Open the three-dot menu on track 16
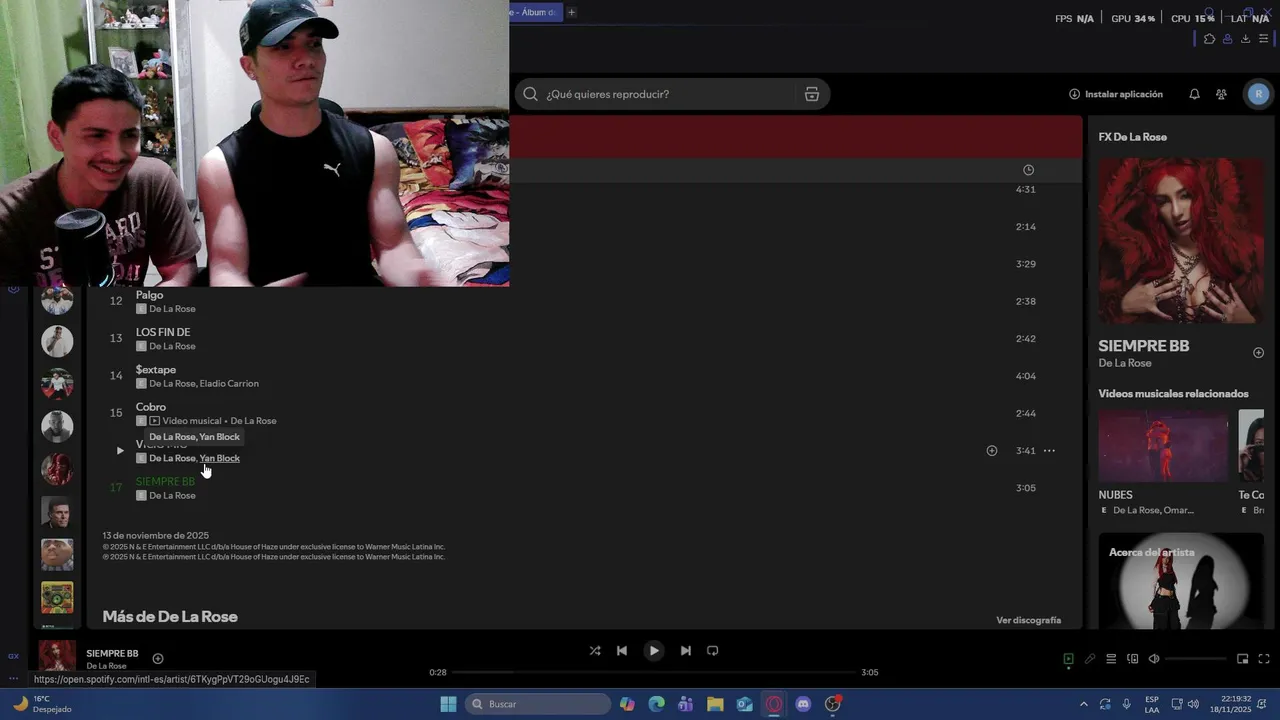 click(1049, 451)
